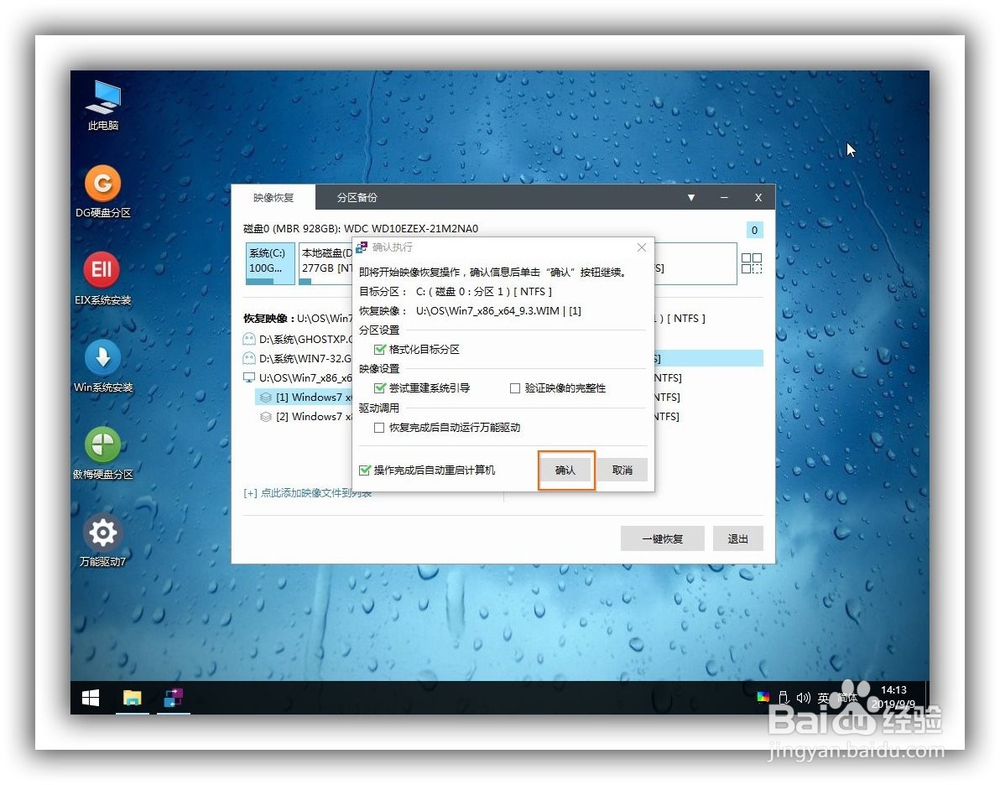The width and height of the screenshot is (1000, 785).
Task: Select [1] Windows7 sub-image
Action: pos(305,397)
